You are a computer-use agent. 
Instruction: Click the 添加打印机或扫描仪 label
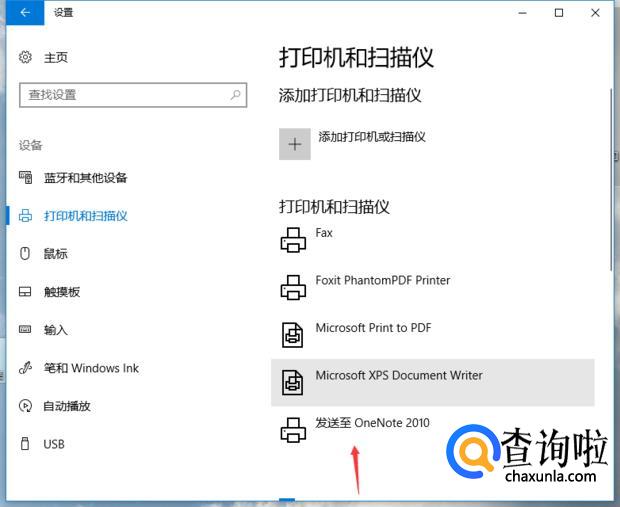tap(372, 137)
